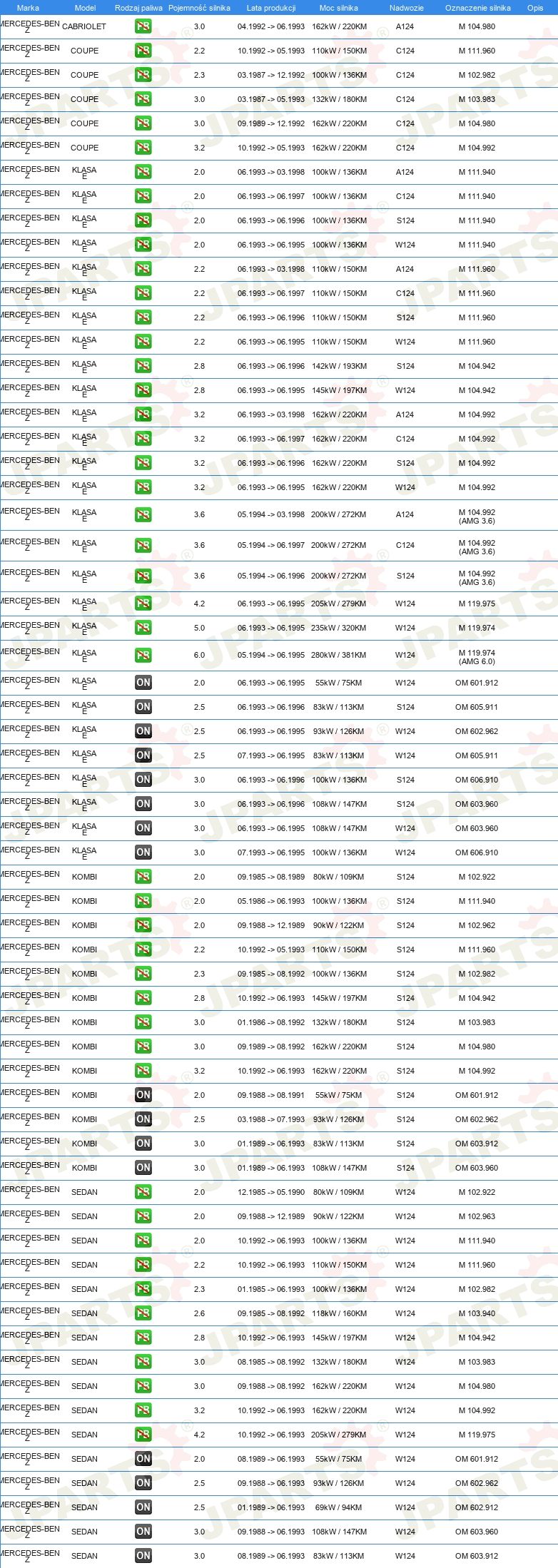Click diesel ON icon for KLASA E OM 602.962
The image size is (558, 1568).
click(143, 731)
